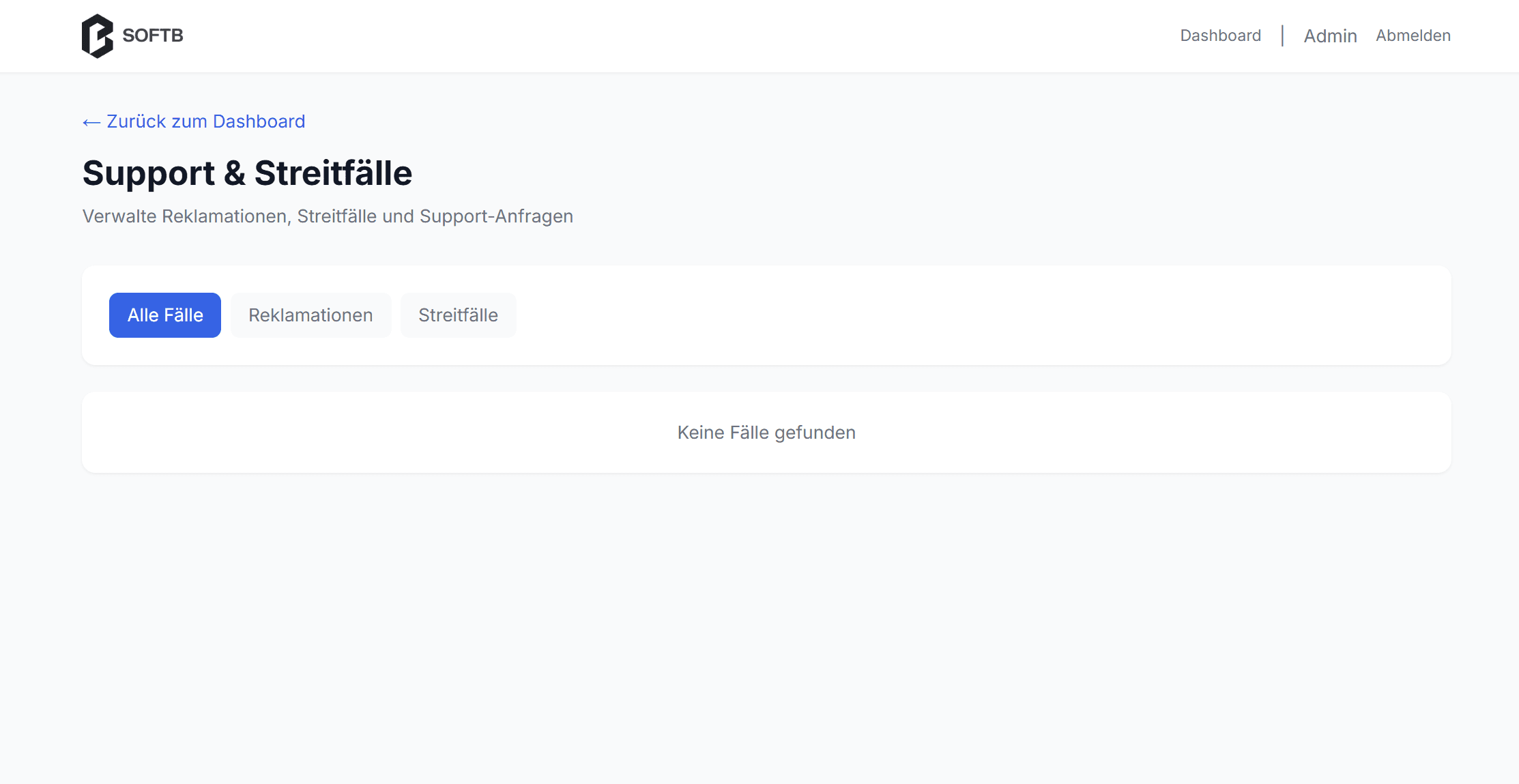Image resolution: width=1519 pixels, height=784 pixels.
Task: Select the Alle Fälle filter tab
Action: point(165,315)
